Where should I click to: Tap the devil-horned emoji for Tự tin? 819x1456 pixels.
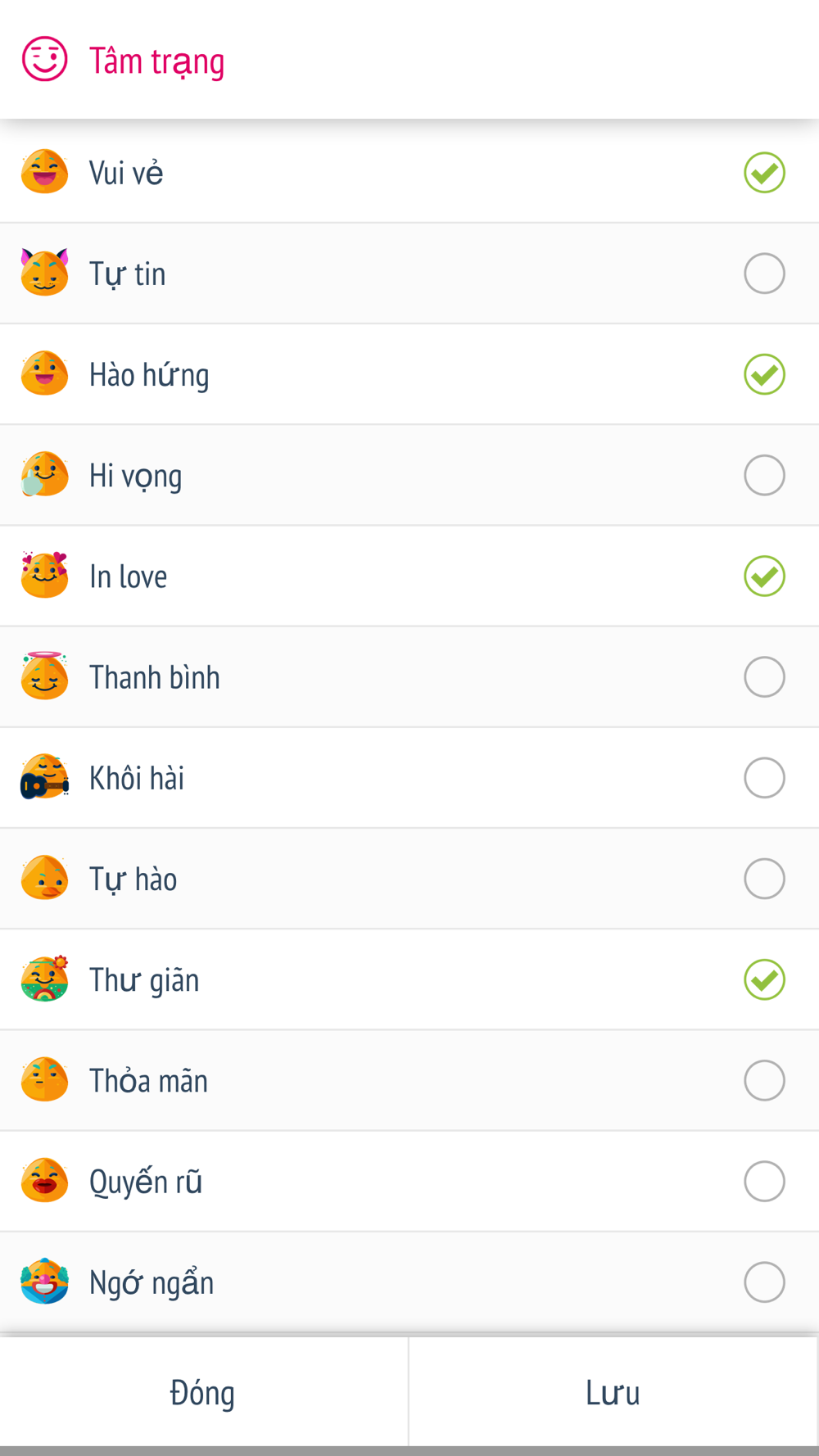tap(44, 273)
